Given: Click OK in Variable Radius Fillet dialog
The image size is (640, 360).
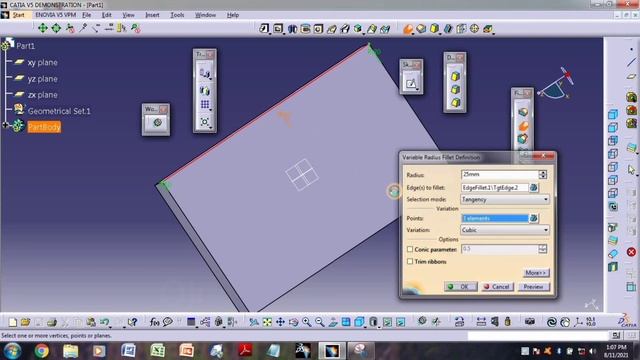Looking at the screenshot, I should (x=460, y=287).
